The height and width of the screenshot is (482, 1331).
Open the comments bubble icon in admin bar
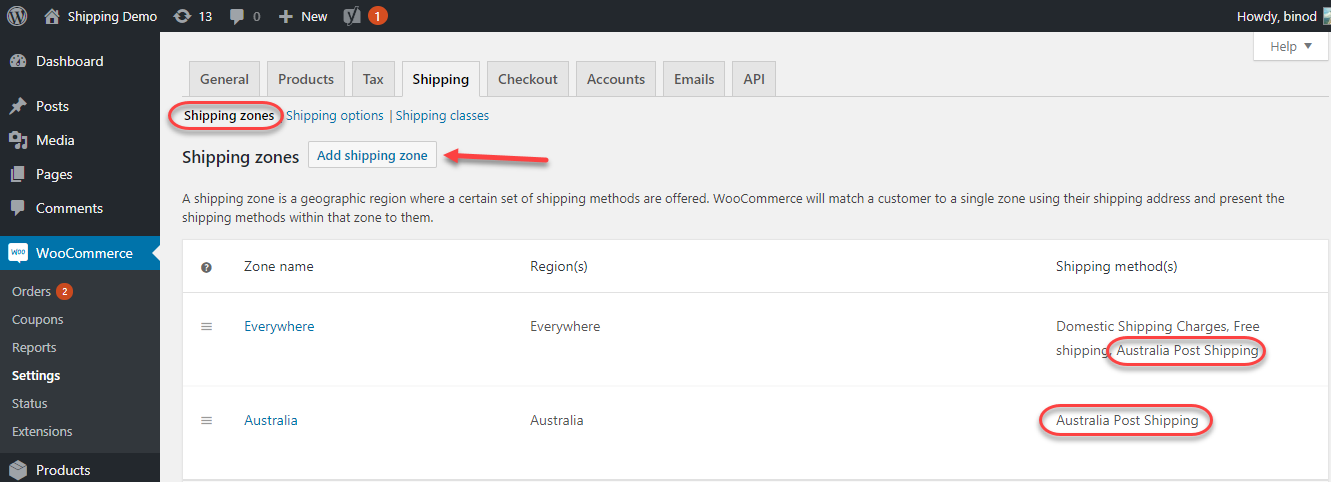(236, 16)
